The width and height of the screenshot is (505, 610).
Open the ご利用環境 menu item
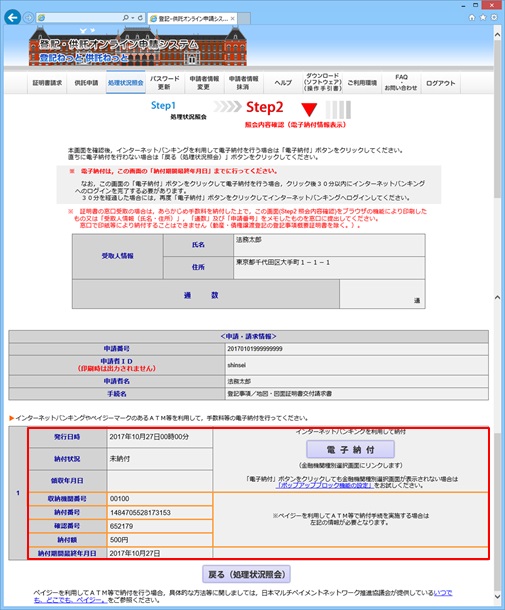(x=362, y=83)
